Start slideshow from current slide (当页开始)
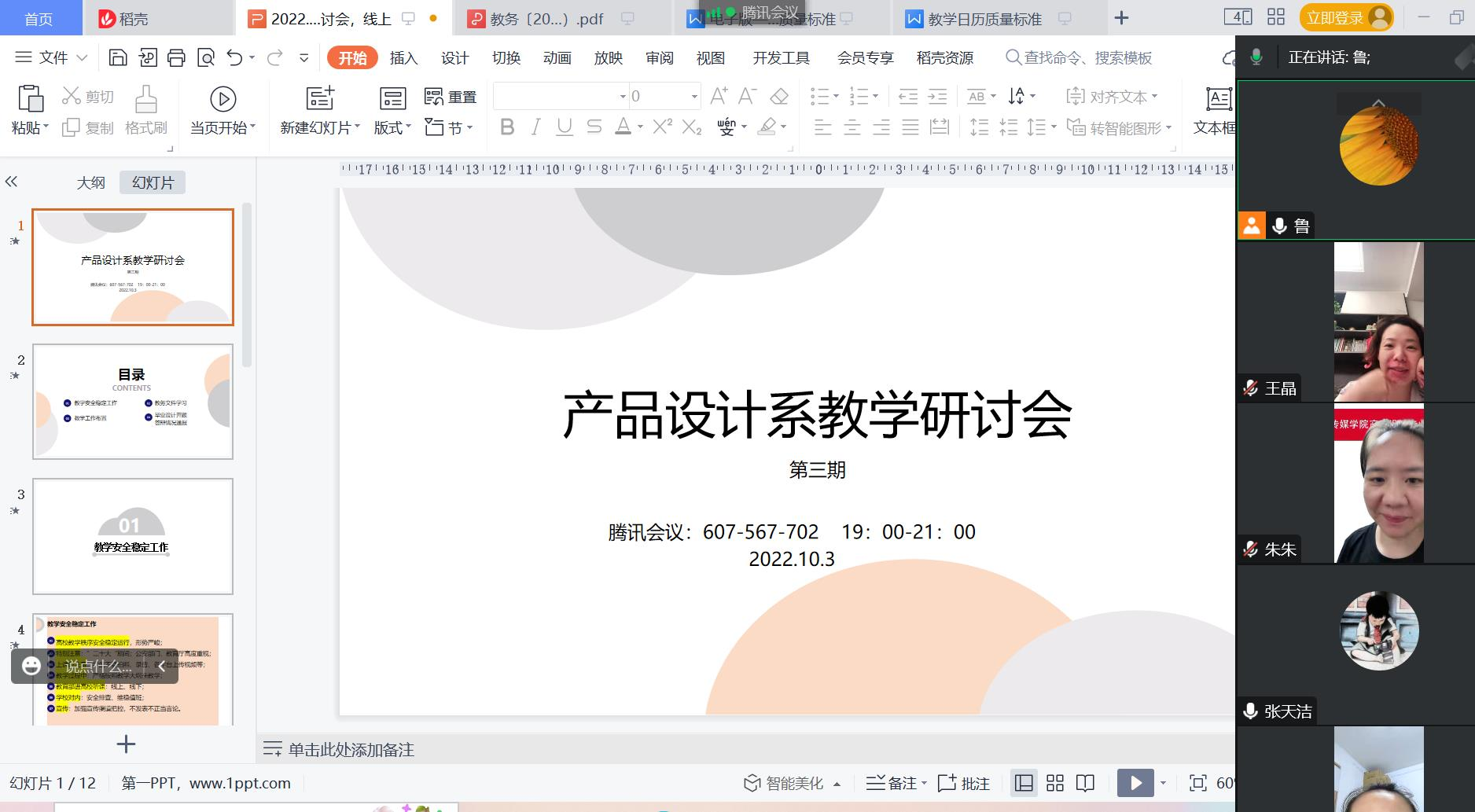Viewport: 1475px width, 812px height. coord(223,110)
